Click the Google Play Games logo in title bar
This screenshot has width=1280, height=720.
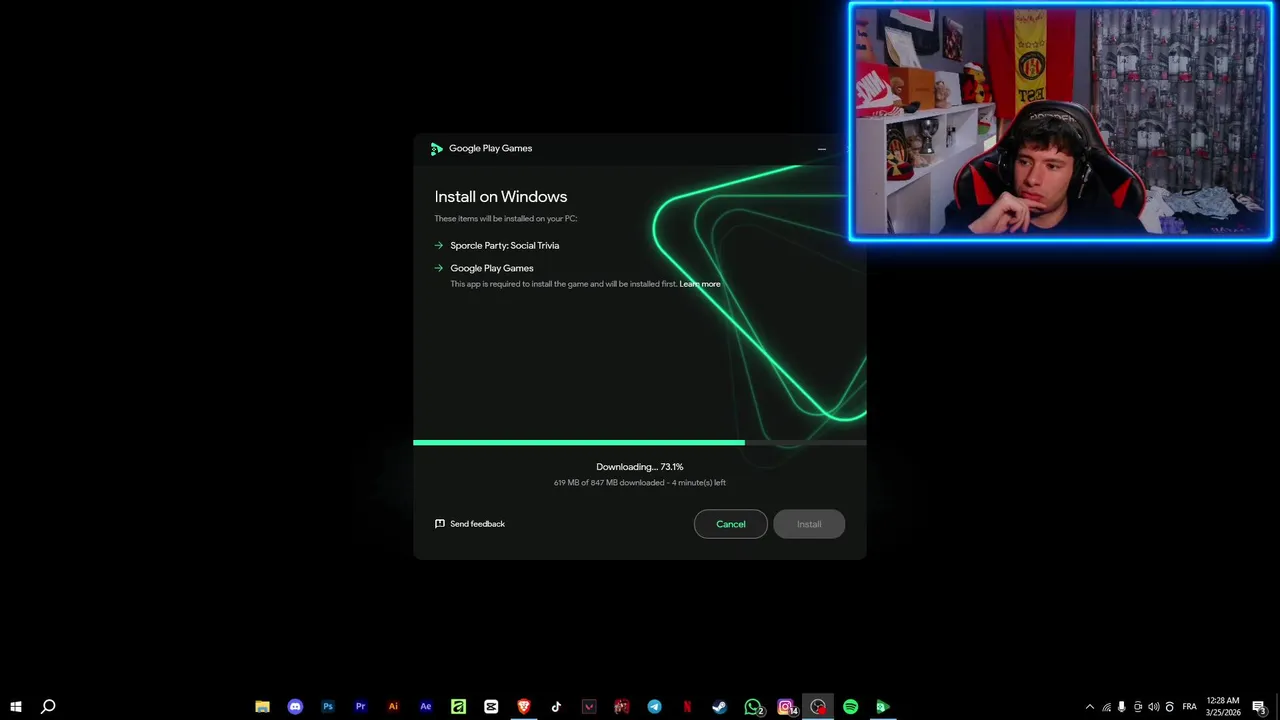pyautogui.click(x=436, y=149)
